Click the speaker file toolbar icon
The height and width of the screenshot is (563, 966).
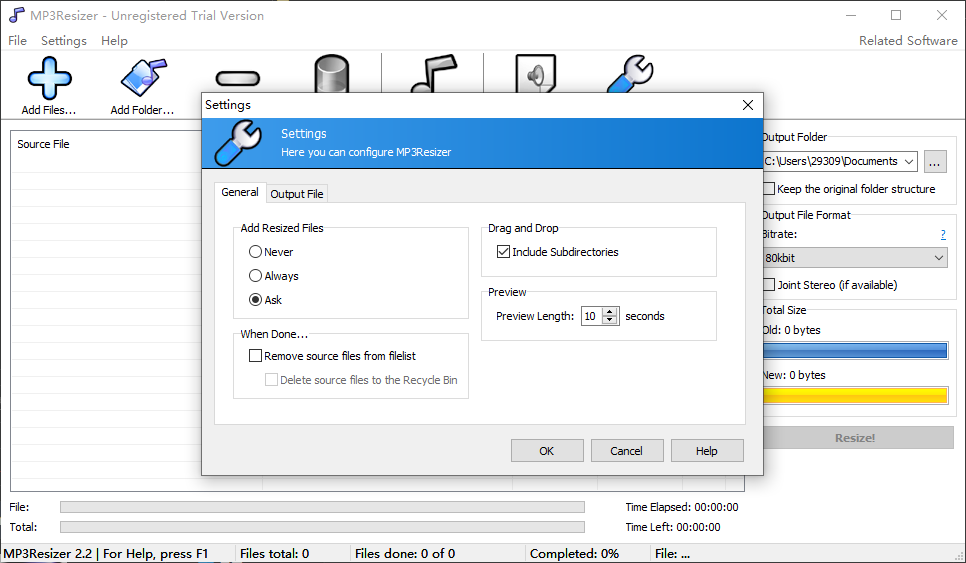coord(535,73)
